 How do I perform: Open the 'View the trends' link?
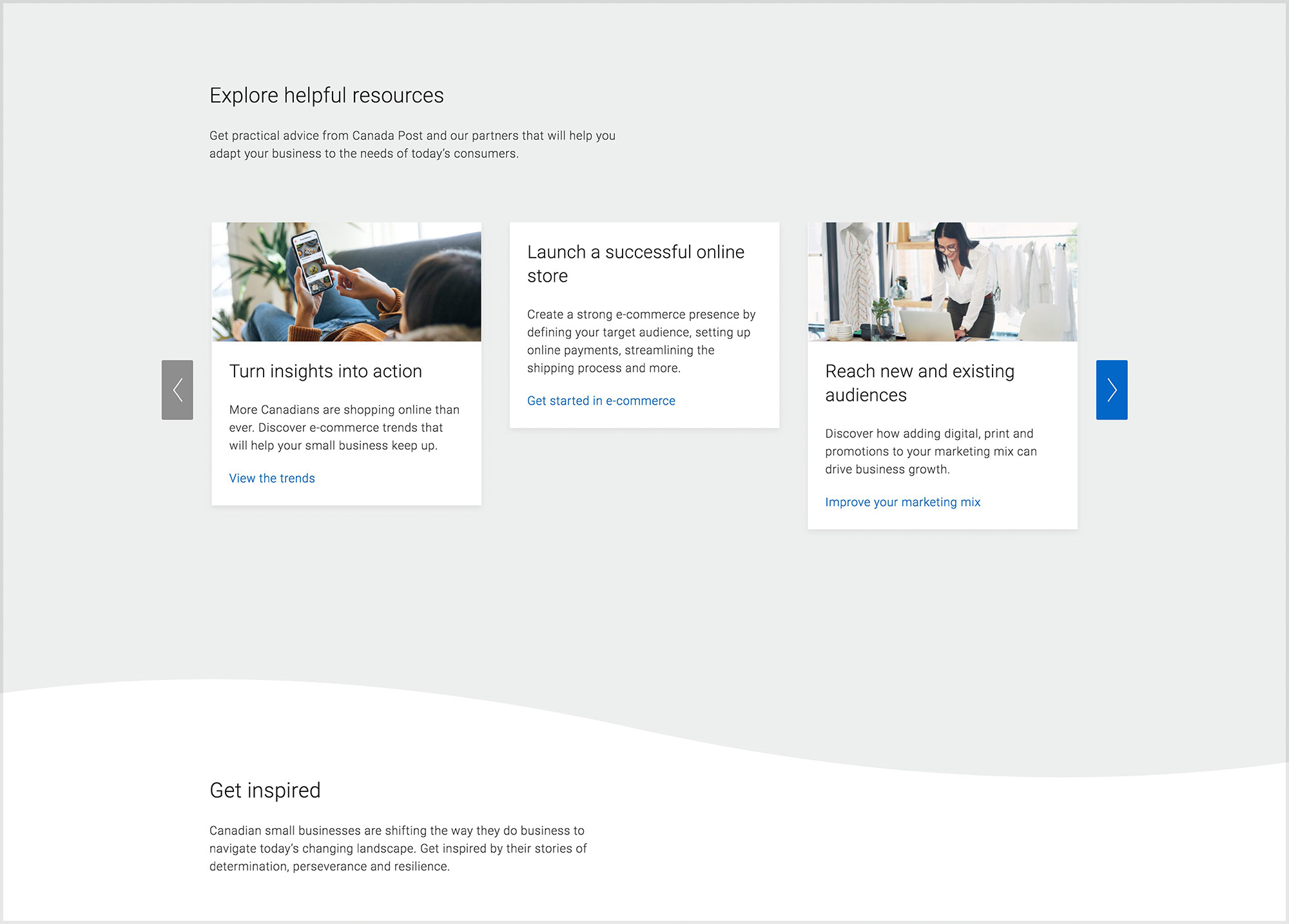click(272, 478)
